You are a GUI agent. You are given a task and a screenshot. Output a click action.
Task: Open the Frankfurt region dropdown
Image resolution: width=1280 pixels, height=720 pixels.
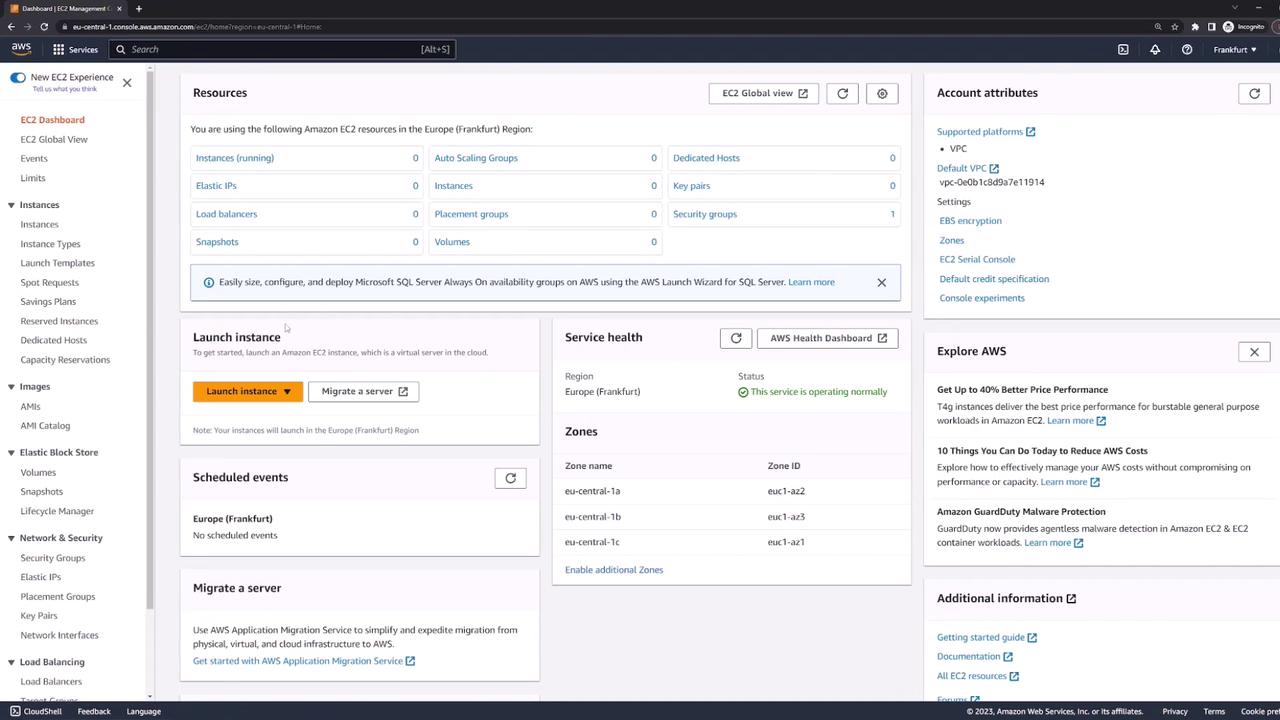[x=1235, y=49]
